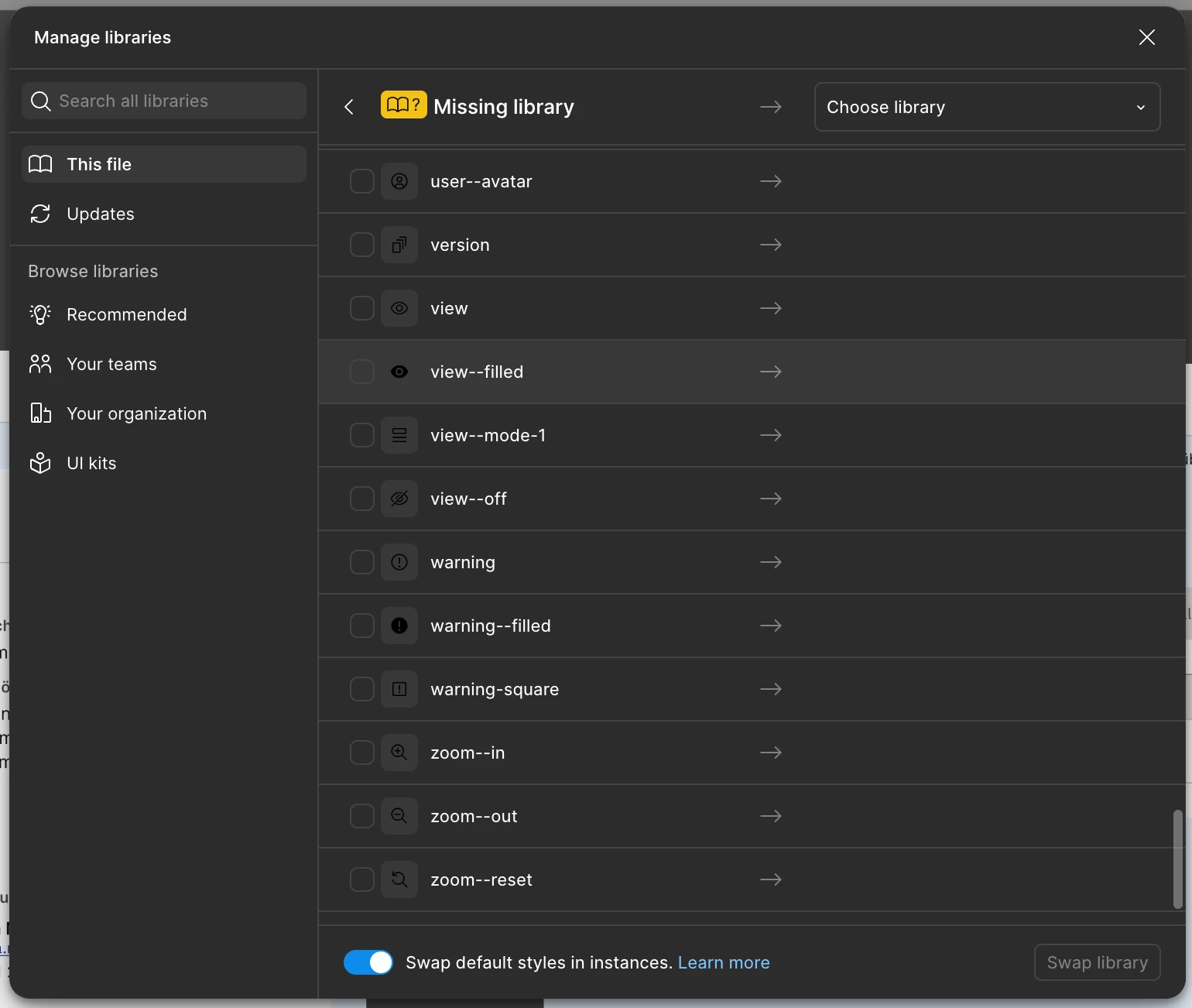Click the warning--filled icon thumbnail

(x=399, y=626)
